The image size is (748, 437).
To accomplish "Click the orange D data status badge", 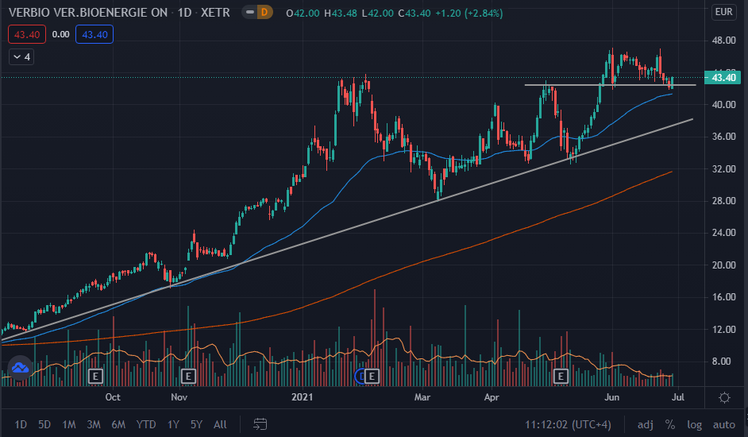I will tap(264, 12).
